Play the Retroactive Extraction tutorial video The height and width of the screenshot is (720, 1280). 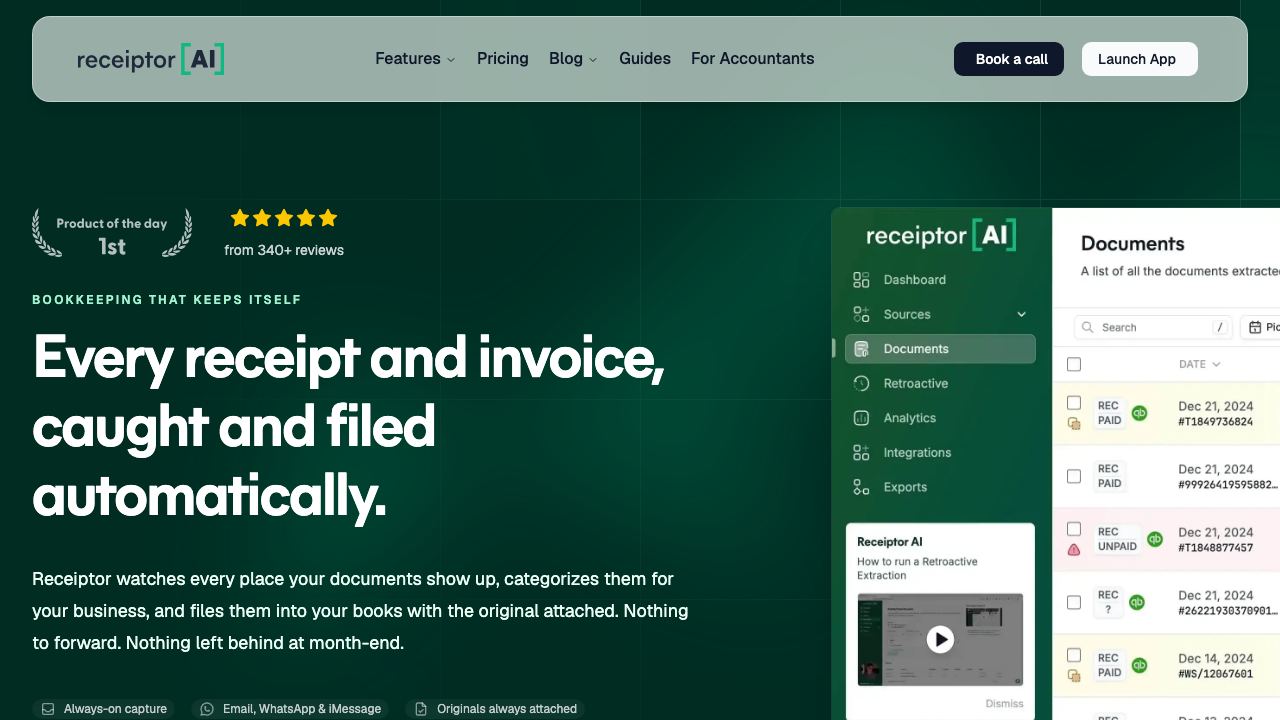tap(940, 639)
